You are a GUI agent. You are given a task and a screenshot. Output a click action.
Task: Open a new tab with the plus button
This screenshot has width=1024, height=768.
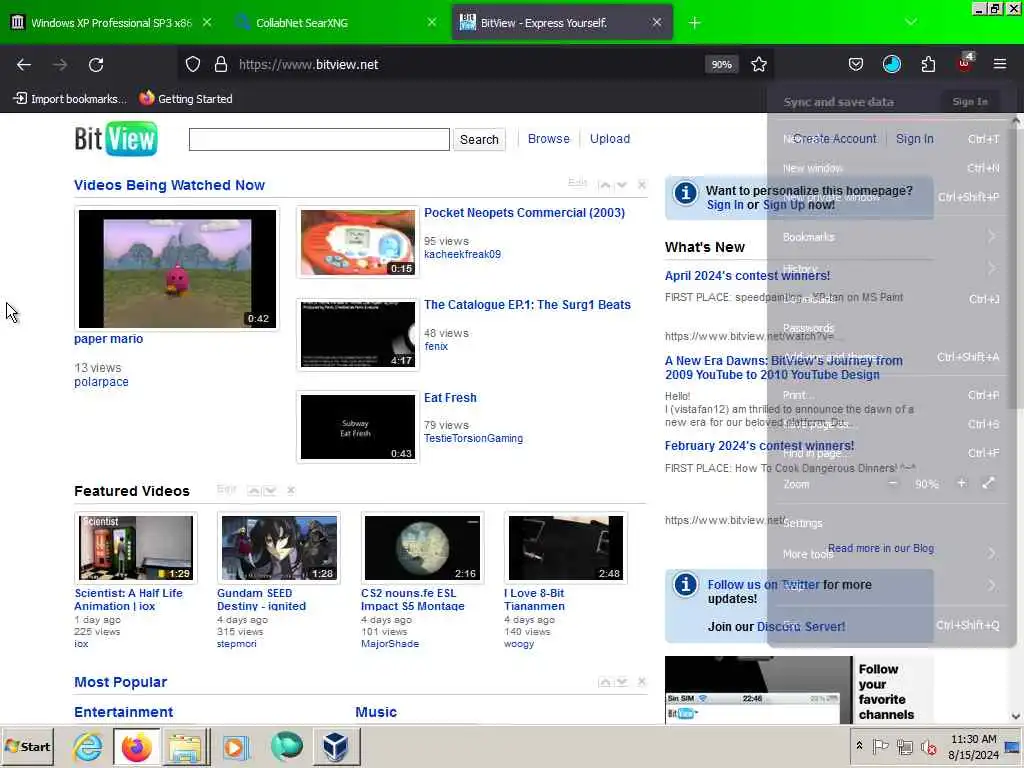(694, 23)
